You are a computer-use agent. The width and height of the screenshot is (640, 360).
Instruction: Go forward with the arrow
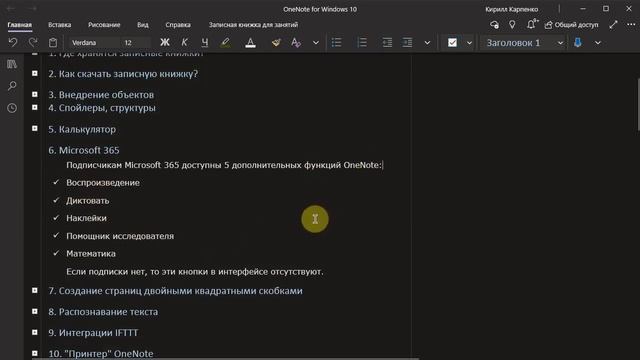point(33,9)
